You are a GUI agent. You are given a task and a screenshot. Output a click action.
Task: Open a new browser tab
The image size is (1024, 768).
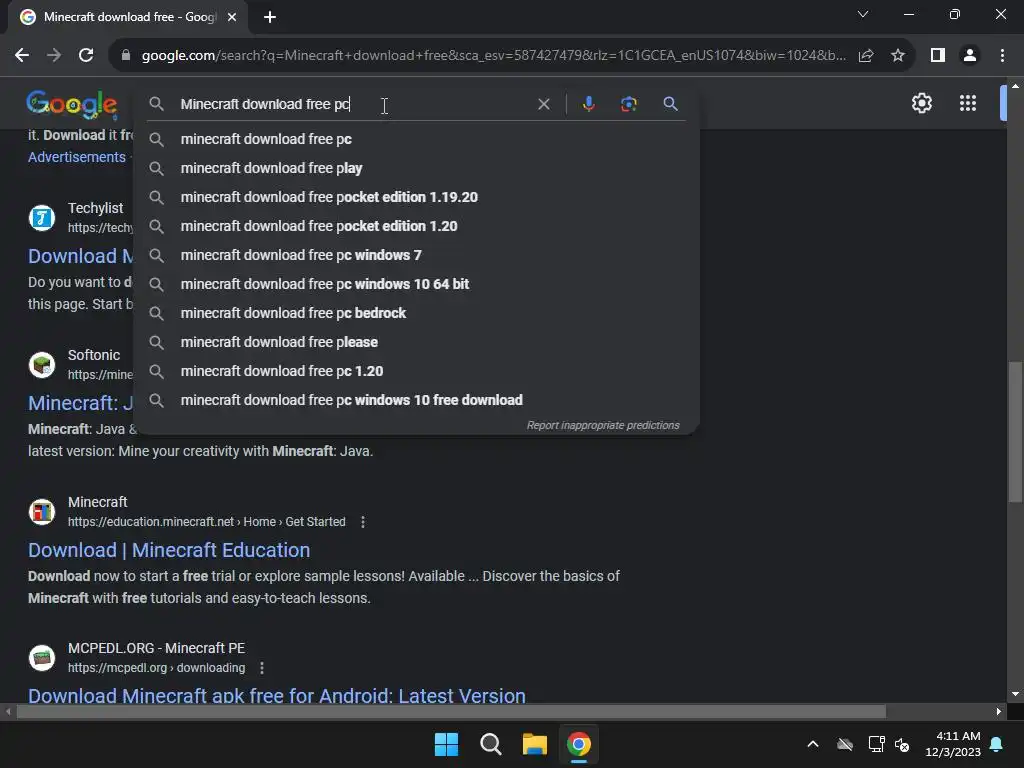click(x=270, y=17)
